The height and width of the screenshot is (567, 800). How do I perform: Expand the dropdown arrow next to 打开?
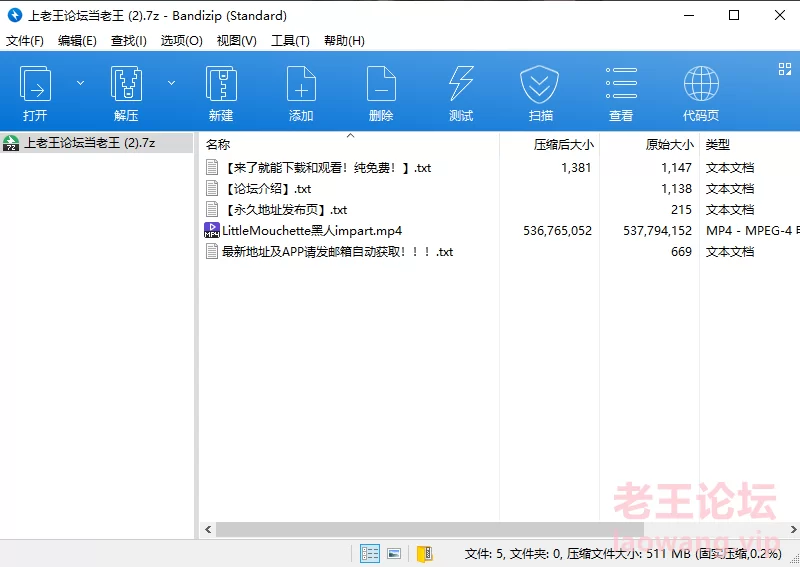80,83
